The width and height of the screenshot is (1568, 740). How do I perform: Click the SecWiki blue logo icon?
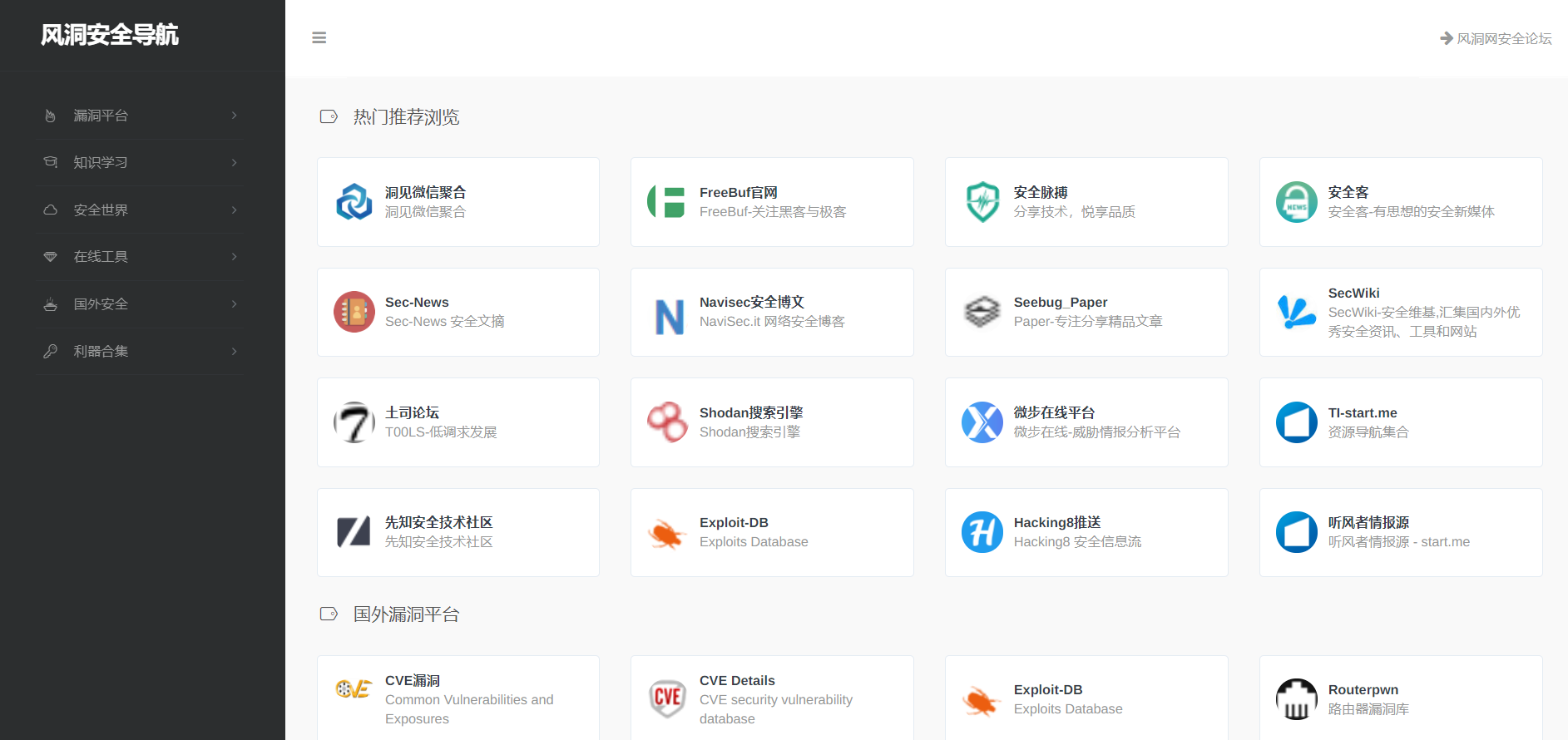[x=1297, y=312]
